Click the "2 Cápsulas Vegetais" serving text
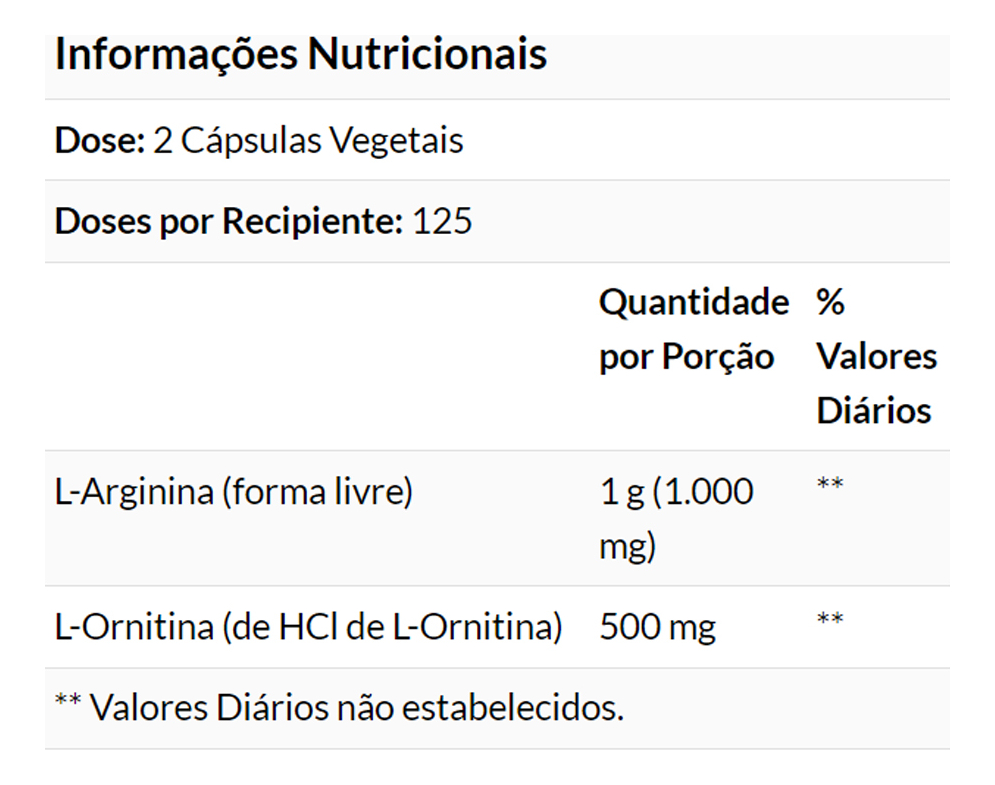The width and height of the screenshot is (995, 785). click(x=308, y=140)
